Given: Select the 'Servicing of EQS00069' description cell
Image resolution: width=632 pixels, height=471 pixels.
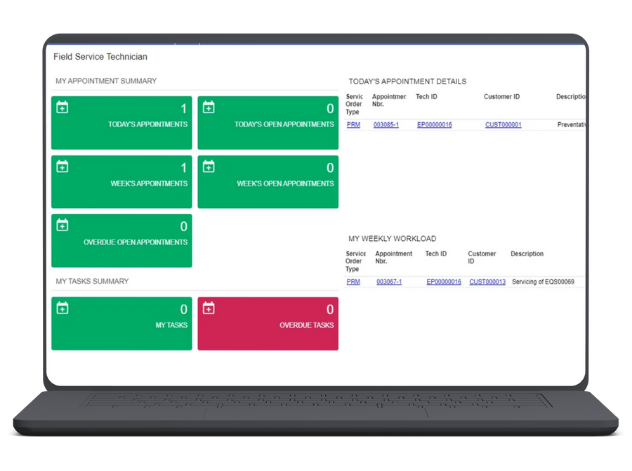Looking at the screenshot, I should 542,282.
